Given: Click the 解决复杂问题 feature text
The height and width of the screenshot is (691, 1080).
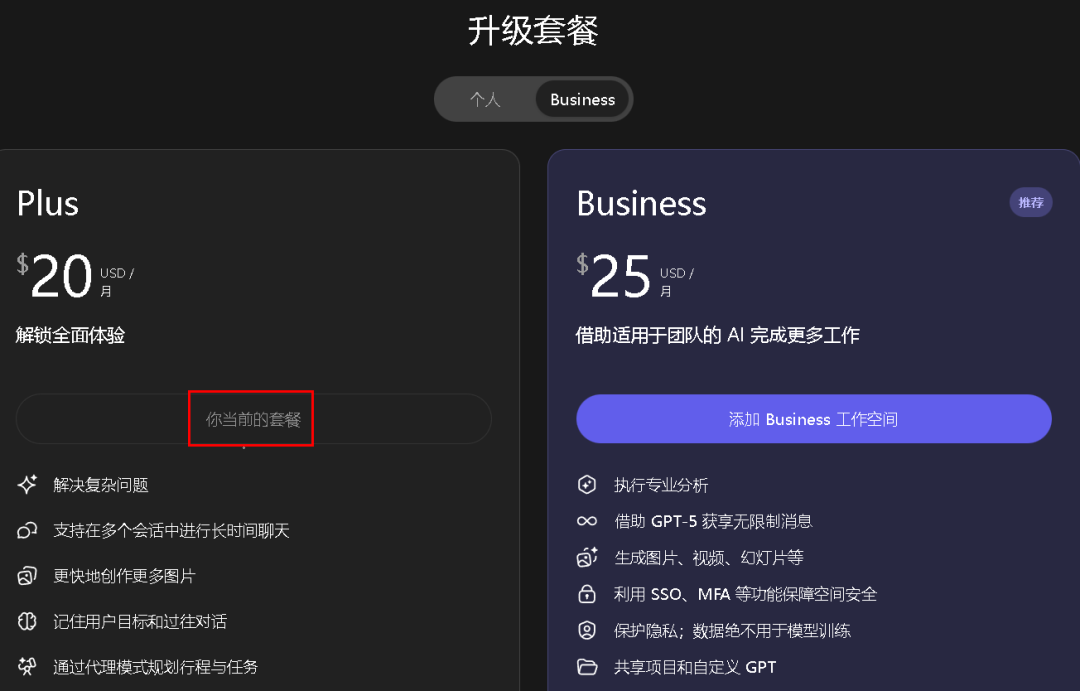Looking at the screenshot, I should click(x=101, y=485).
